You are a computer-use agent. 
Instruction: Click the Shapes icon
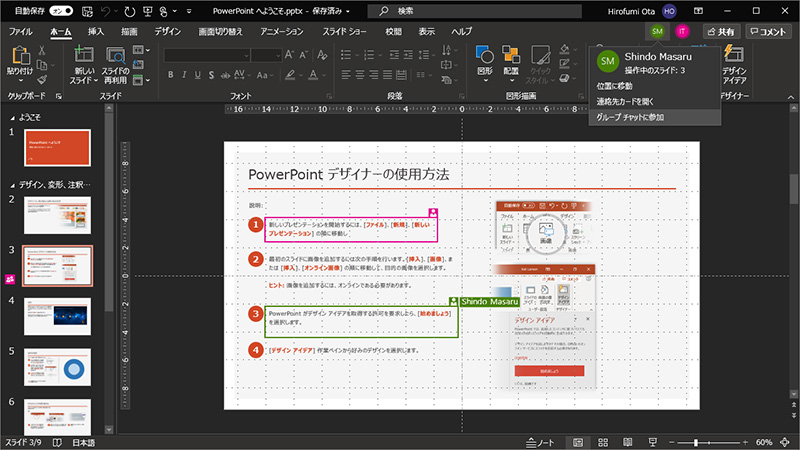(x=484, y=54)
